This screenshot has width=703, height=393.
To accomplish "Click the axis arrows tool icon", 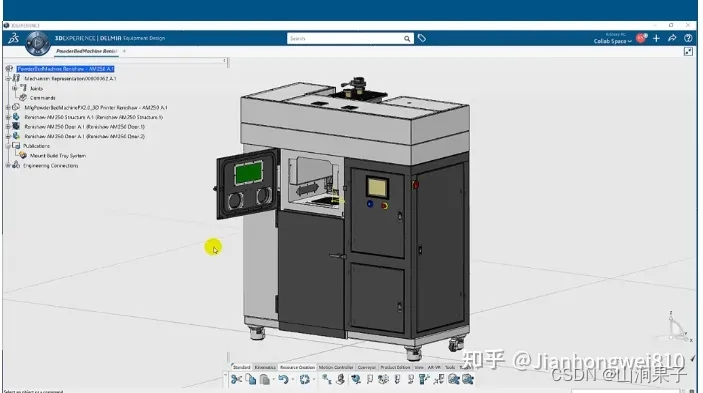I will coord(439,380).
